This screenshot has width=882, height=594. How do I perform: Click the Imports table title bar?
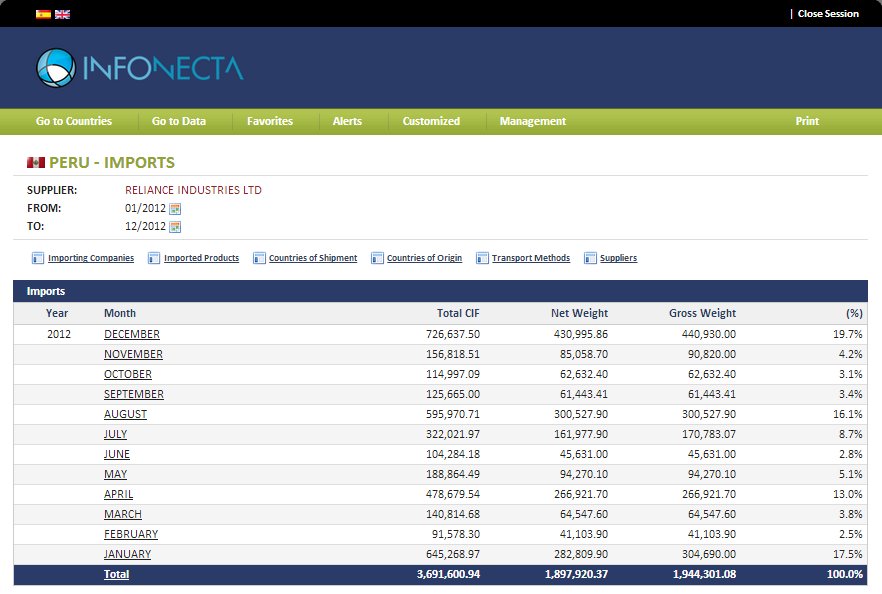click(440, 291)
